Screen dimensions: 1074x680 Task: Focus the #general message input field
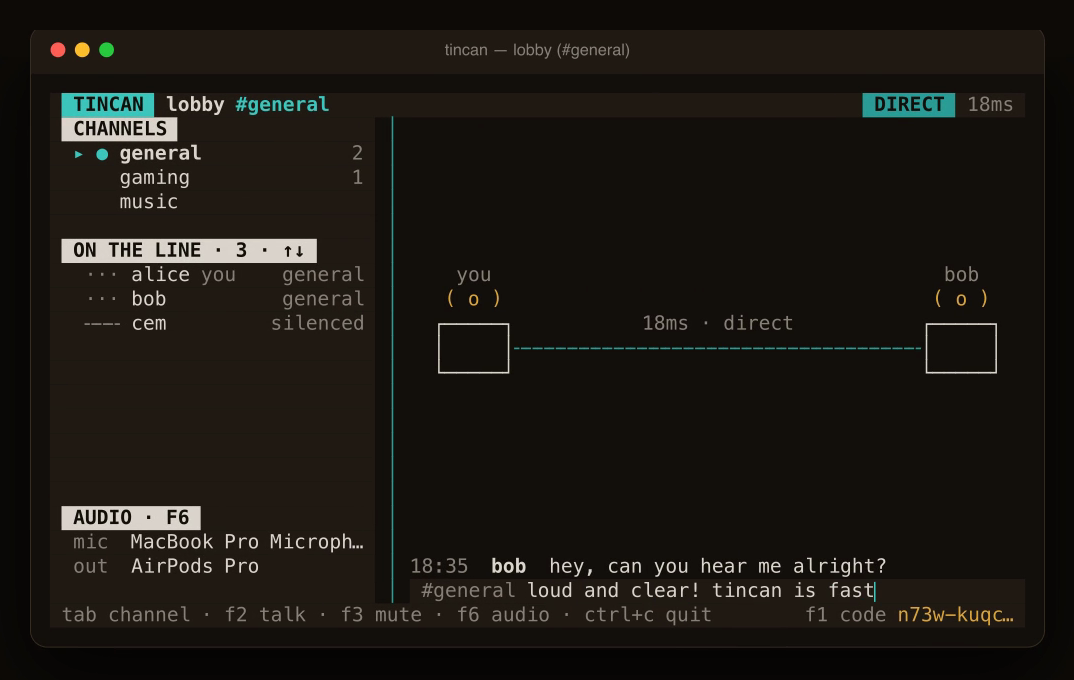[717, 590]
